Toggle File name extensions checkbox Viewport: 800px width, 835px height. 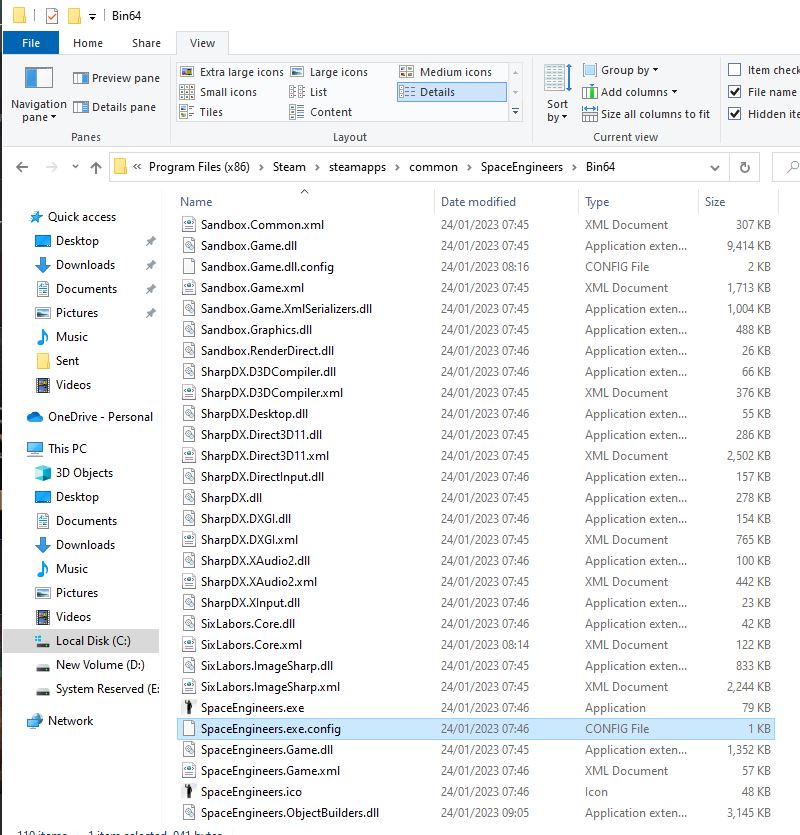click(735, 92)
